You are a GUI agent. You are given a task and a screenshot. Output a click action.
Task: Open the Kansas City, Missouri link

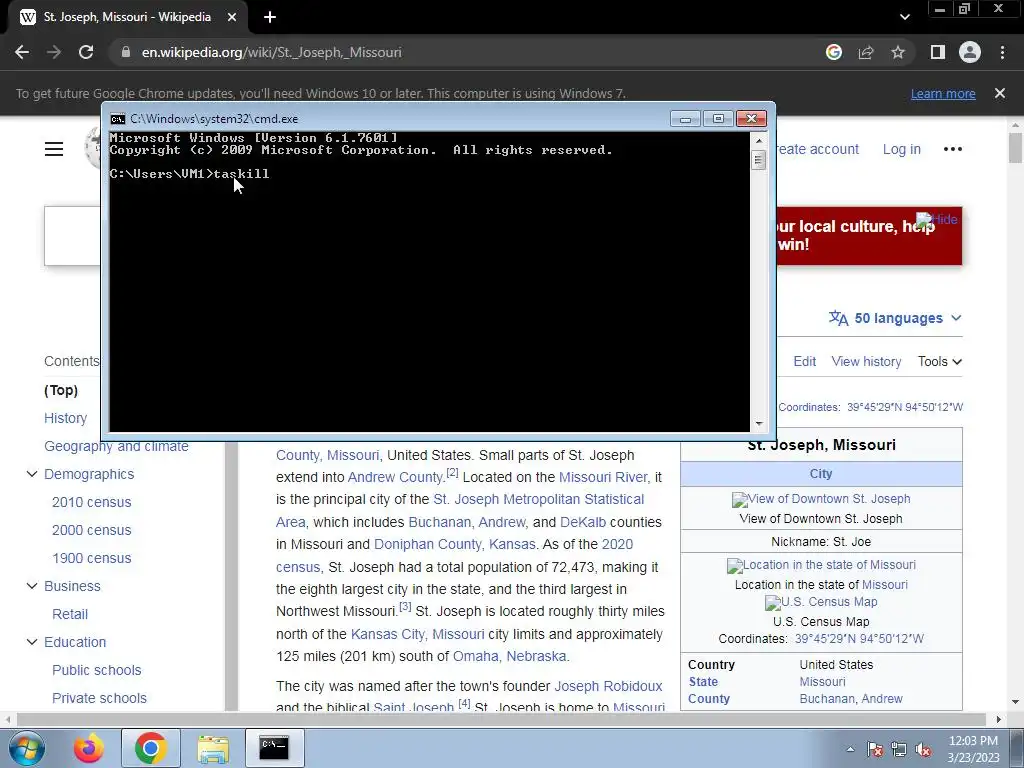[417, 634]
